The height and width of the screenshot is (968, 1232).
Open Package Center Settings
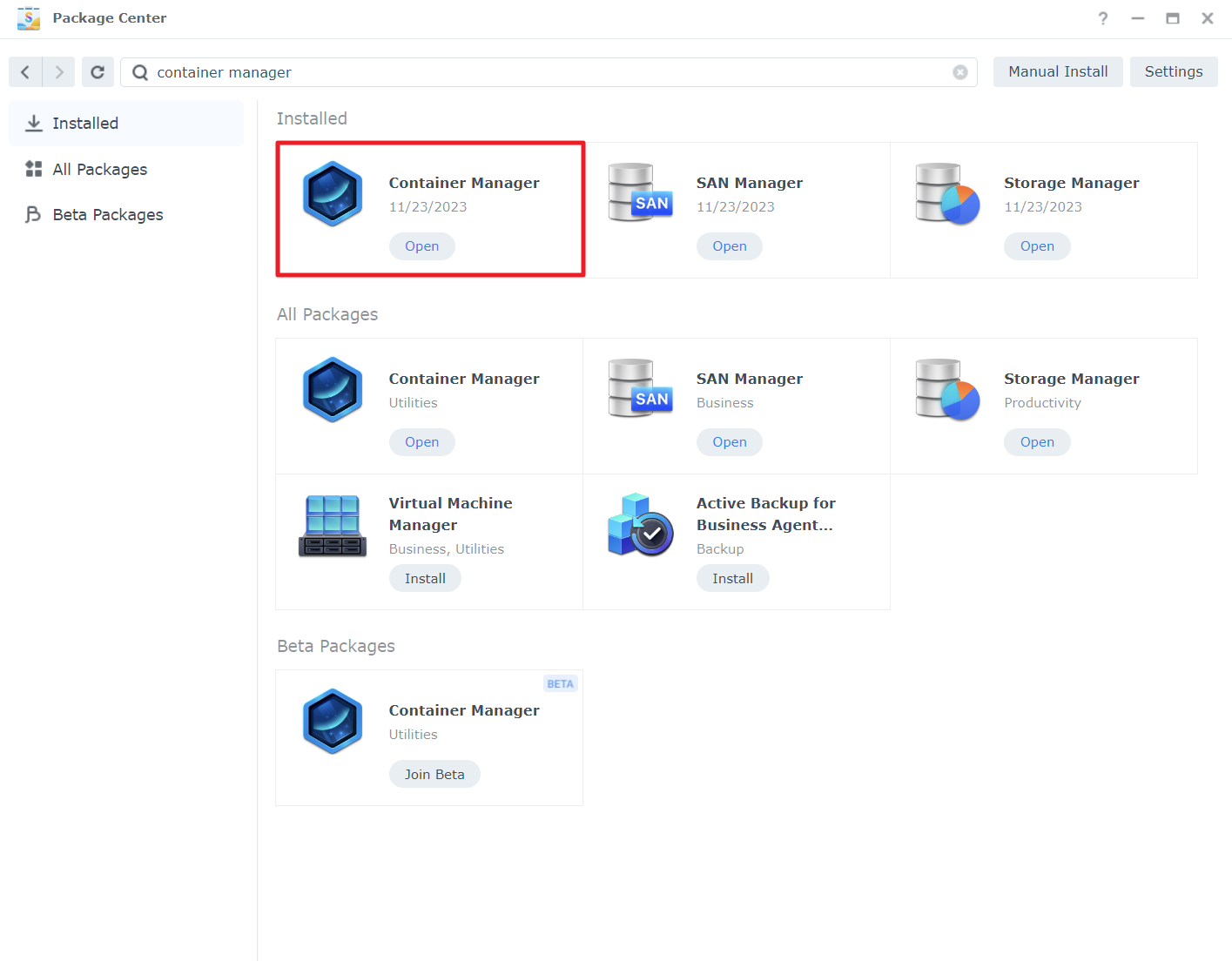point(1174,72)
